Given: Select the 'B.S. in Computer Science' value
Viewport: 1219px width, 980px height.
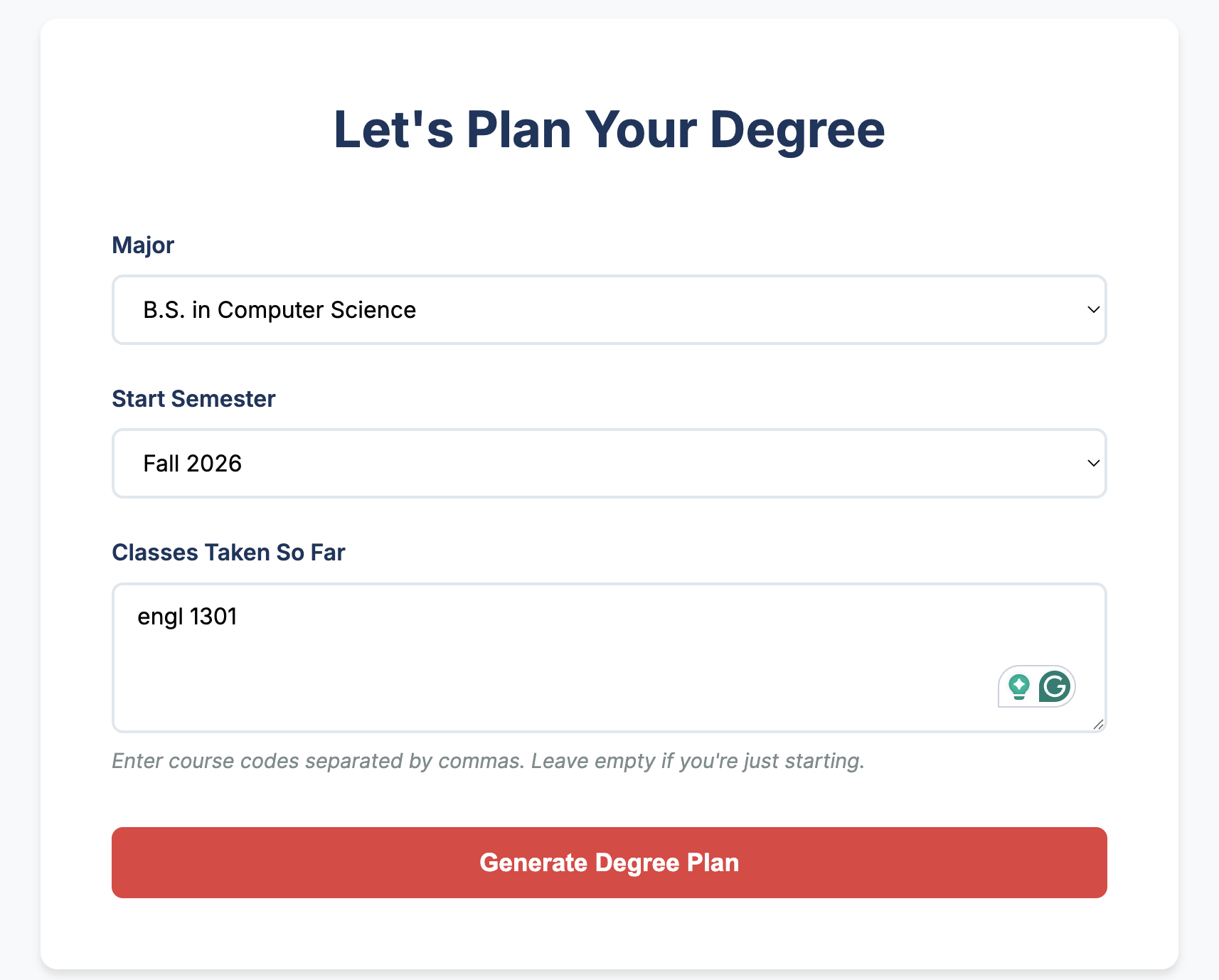Looking at the screenshot, I should point(280,310).
